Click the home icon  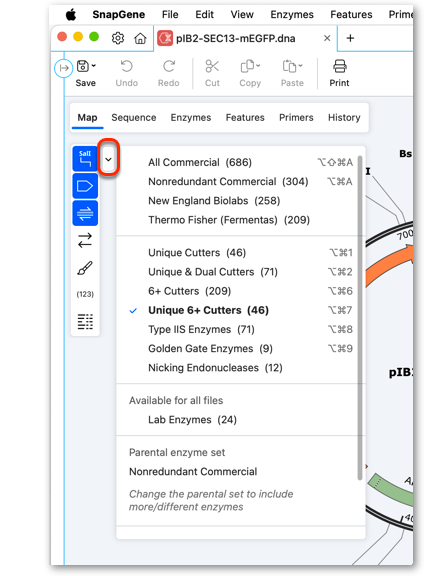click(x=140, y=38)
